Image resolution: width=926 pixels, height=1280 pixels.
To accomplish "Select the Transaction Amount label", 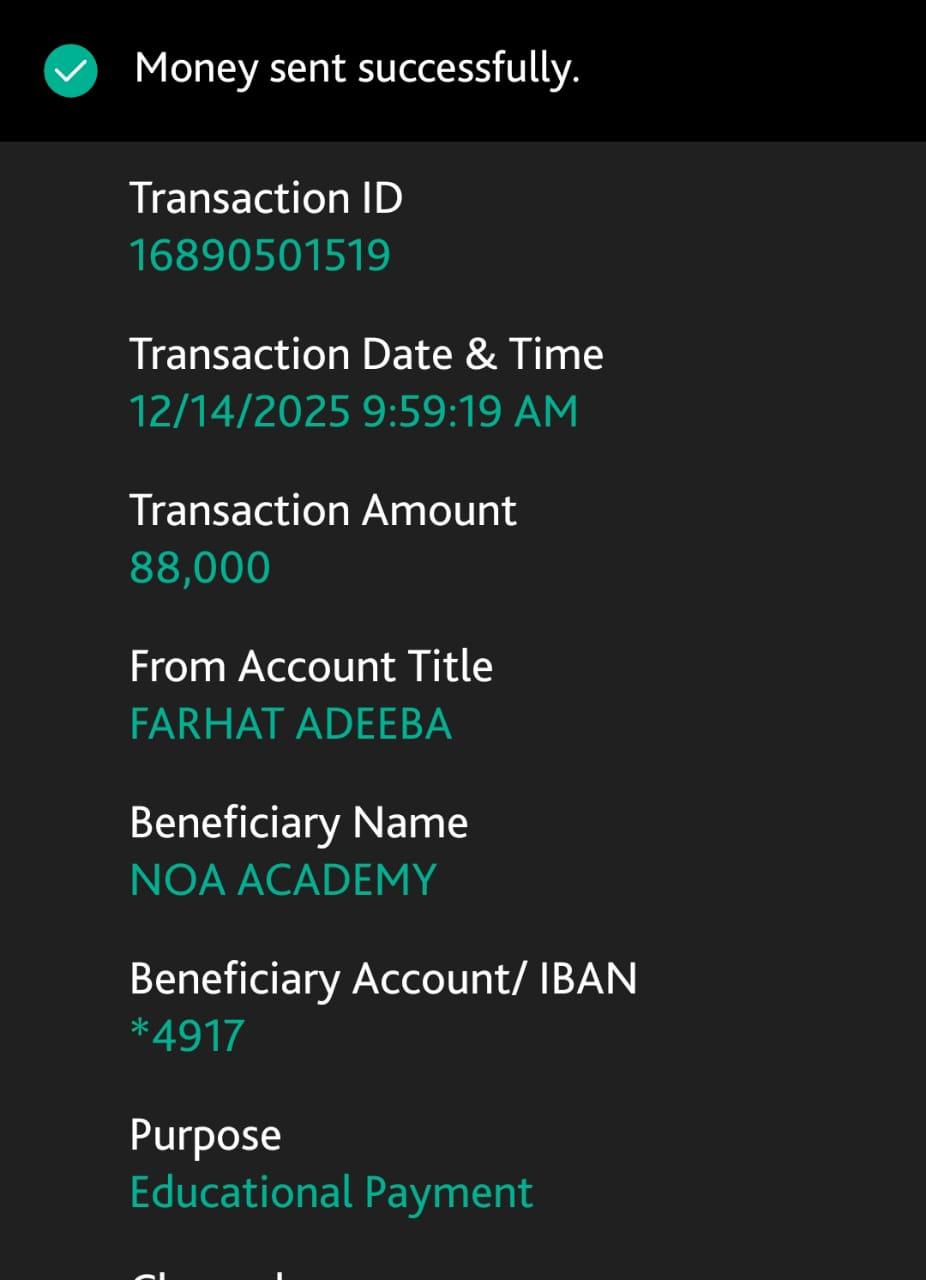I will coord(323,510).
